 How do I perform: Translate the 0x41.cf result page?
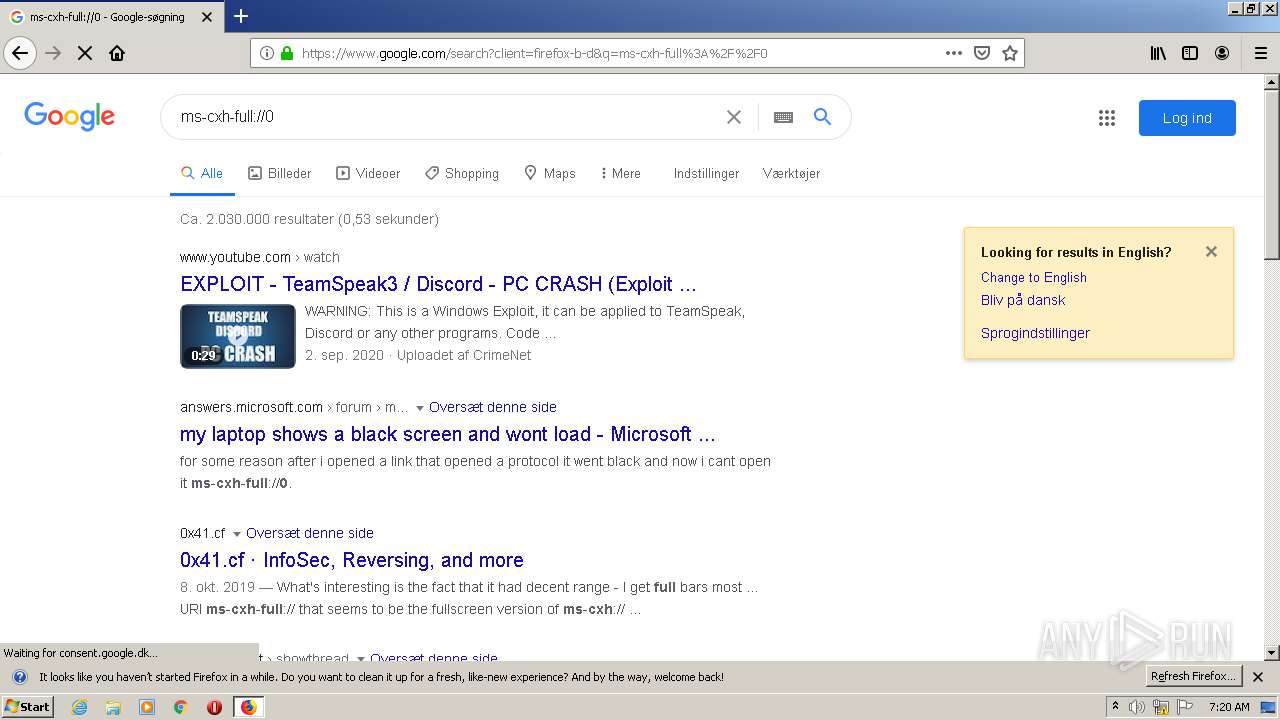click(x=310, y=533)
